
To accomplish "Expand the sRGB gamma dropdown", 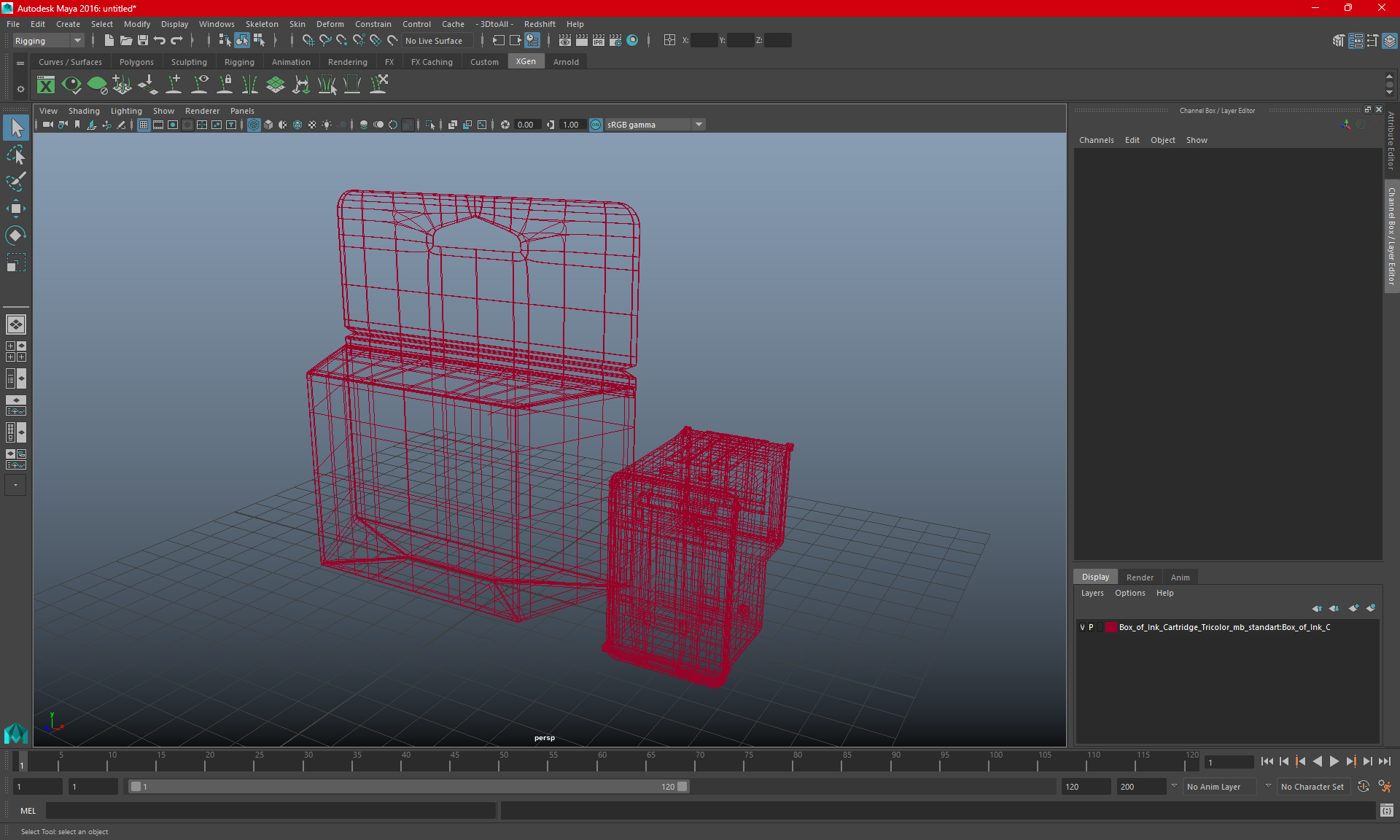I will [699, 125].
